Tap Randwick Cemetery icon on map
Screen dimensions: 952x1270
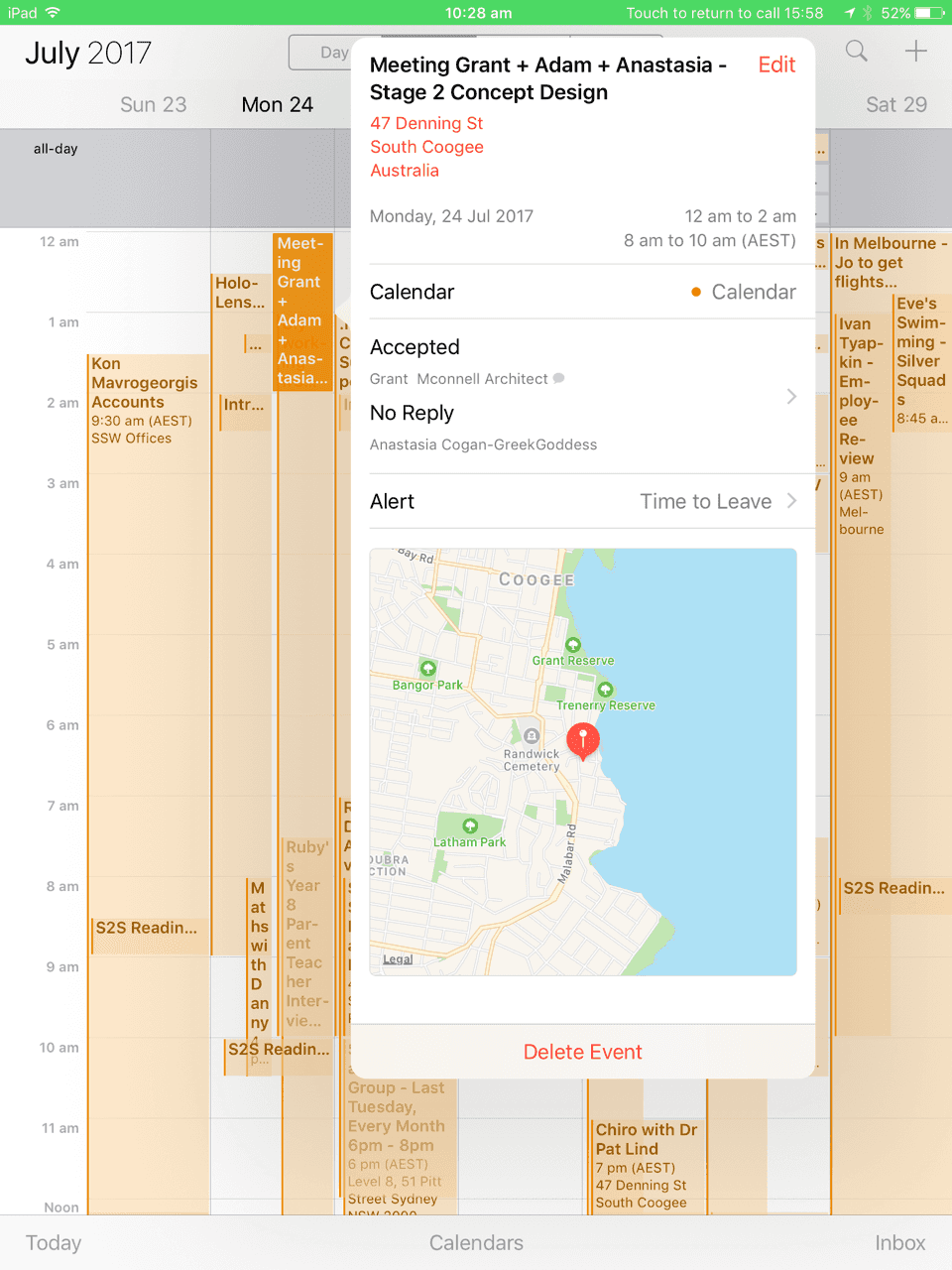point(532,736)
